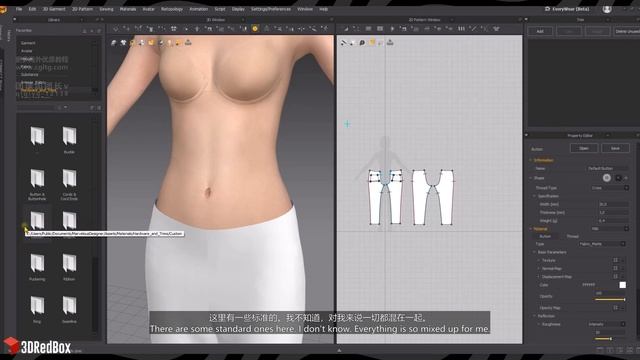Open the 2D Pattern menu
This screenshot has width=640, height=360.
[x=82, y=9]
